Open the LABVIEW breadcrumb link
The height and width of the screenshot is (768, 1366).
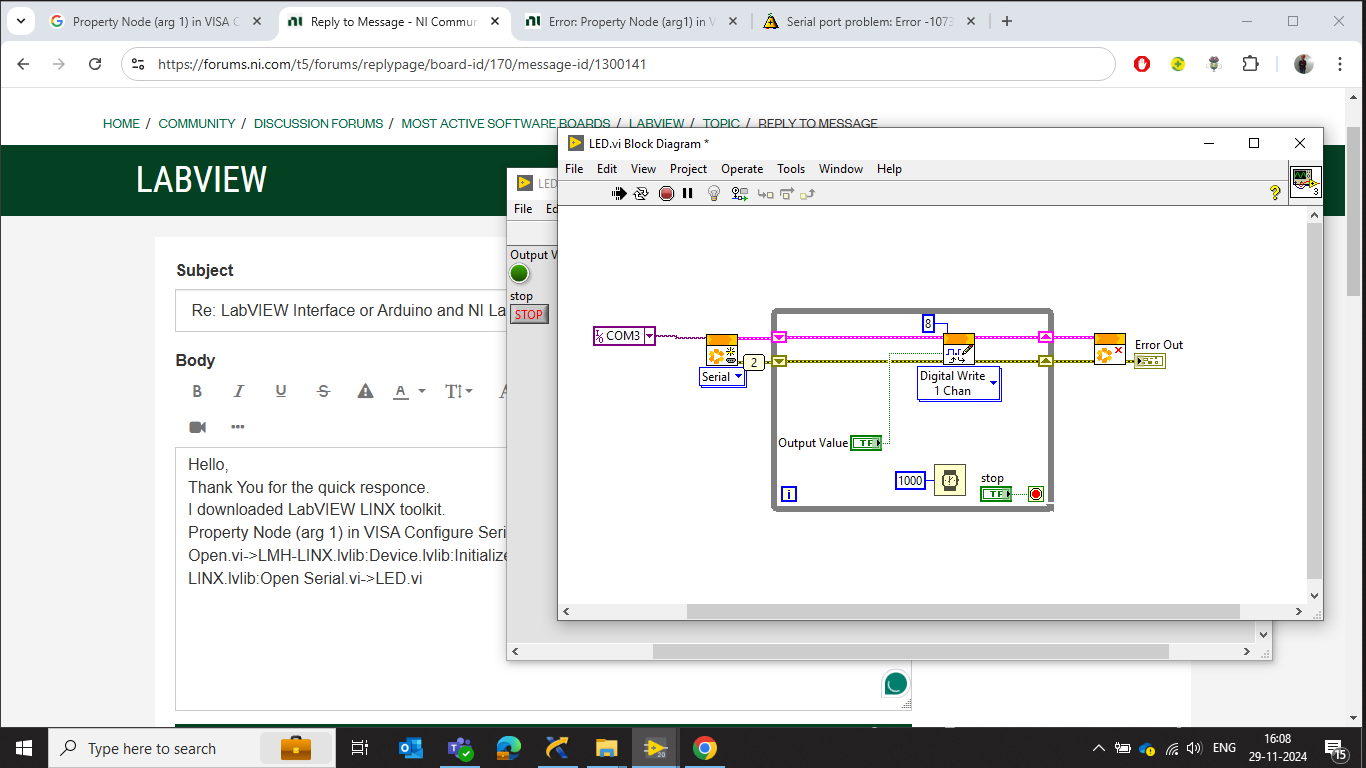tap(658, 123)
